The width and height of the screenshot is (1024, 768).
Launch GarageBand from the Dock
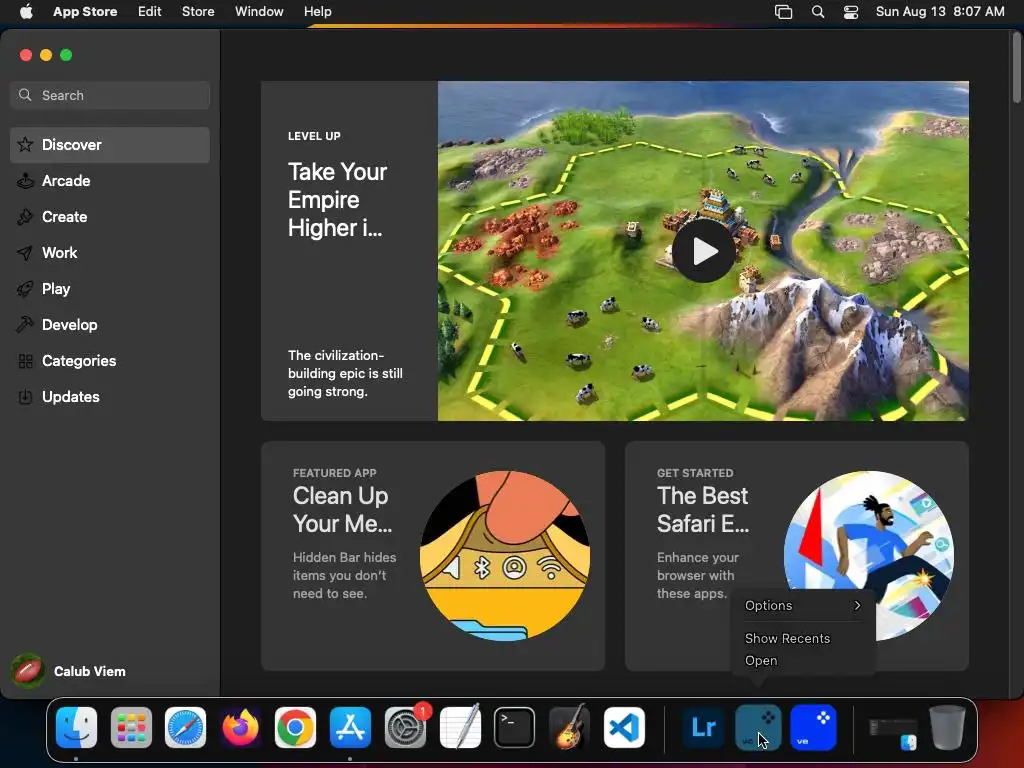(569, 727)
